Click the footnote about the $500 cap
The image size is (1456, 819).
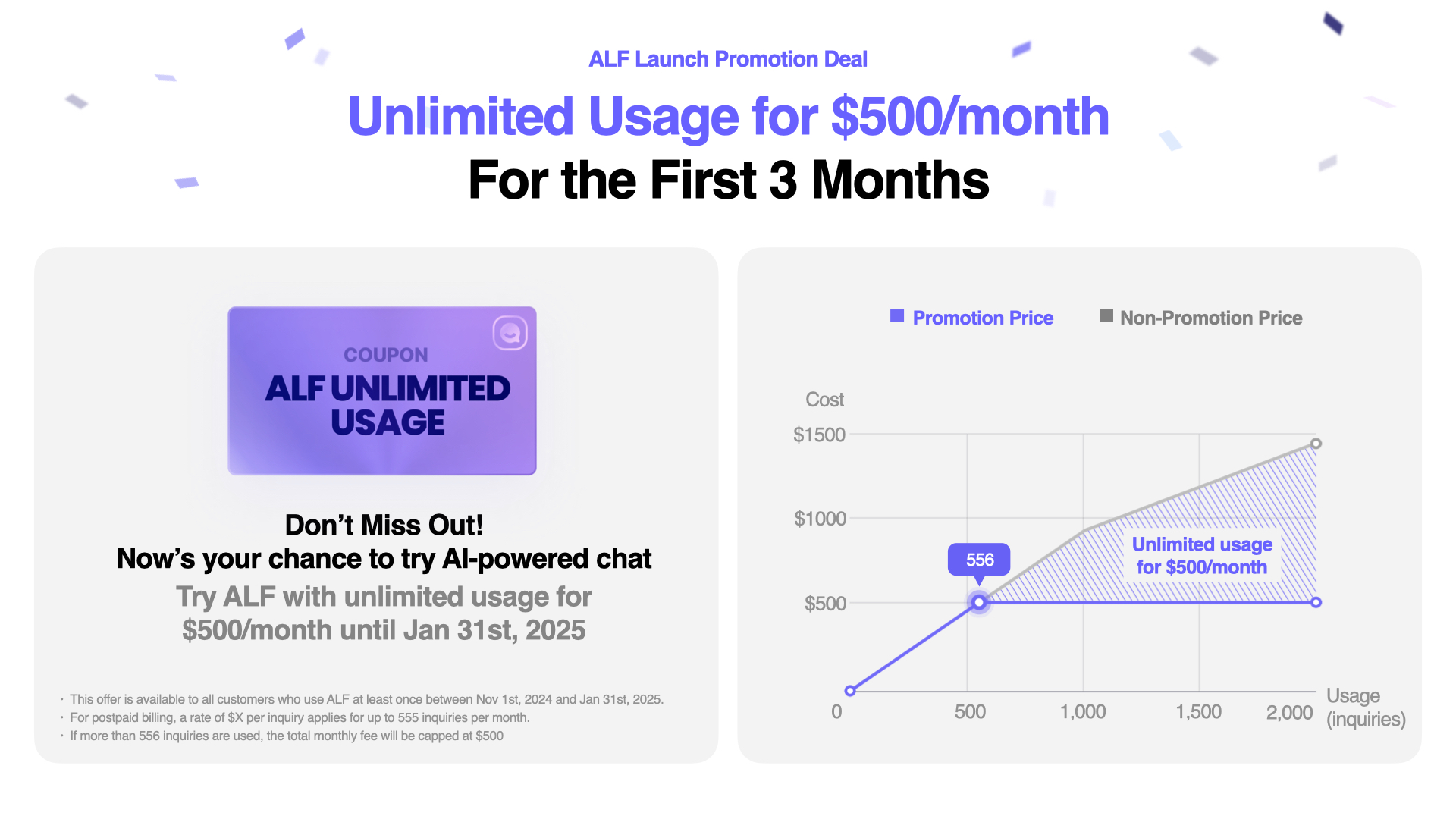pyautogui.click(x=287, y=736)
